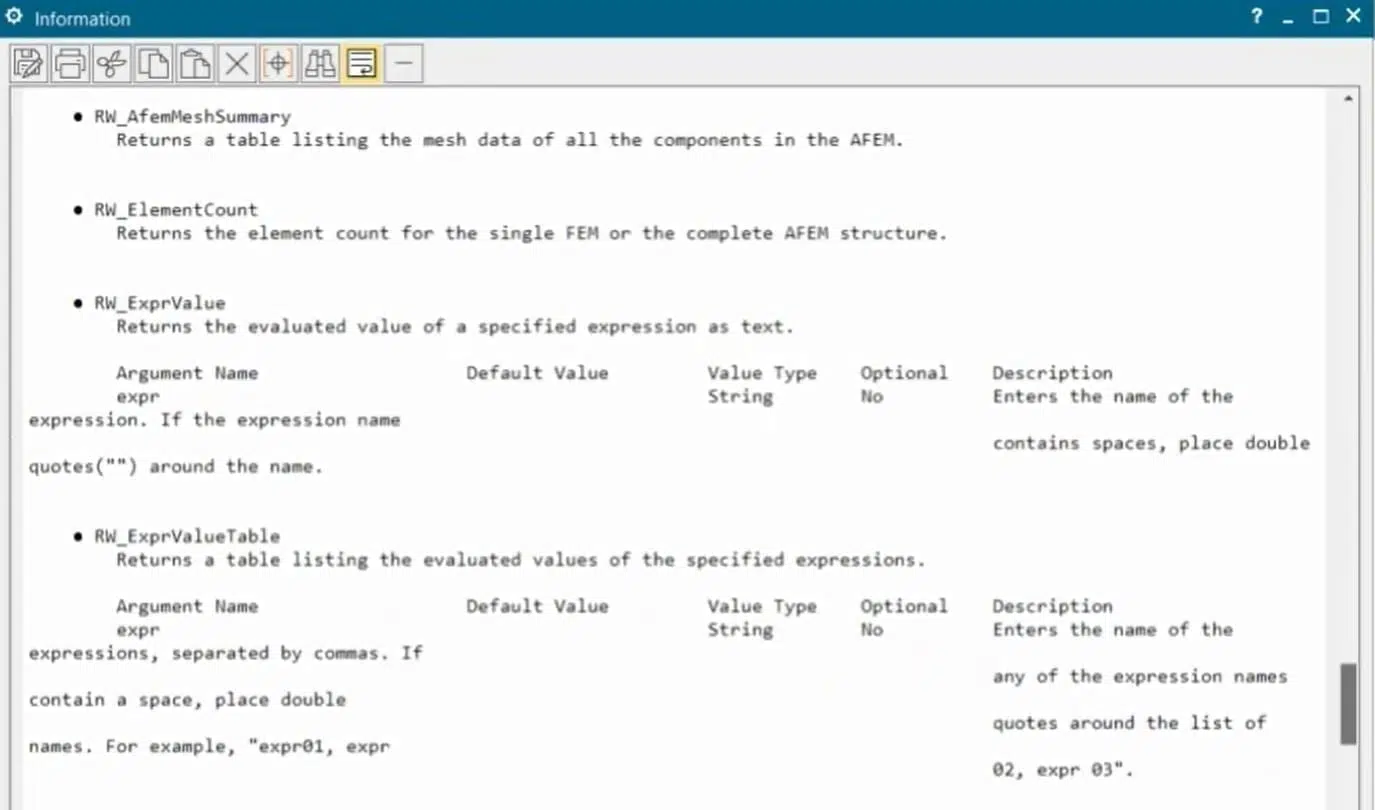Click the RW_AfemMeshSummary entry

(192, 117)
